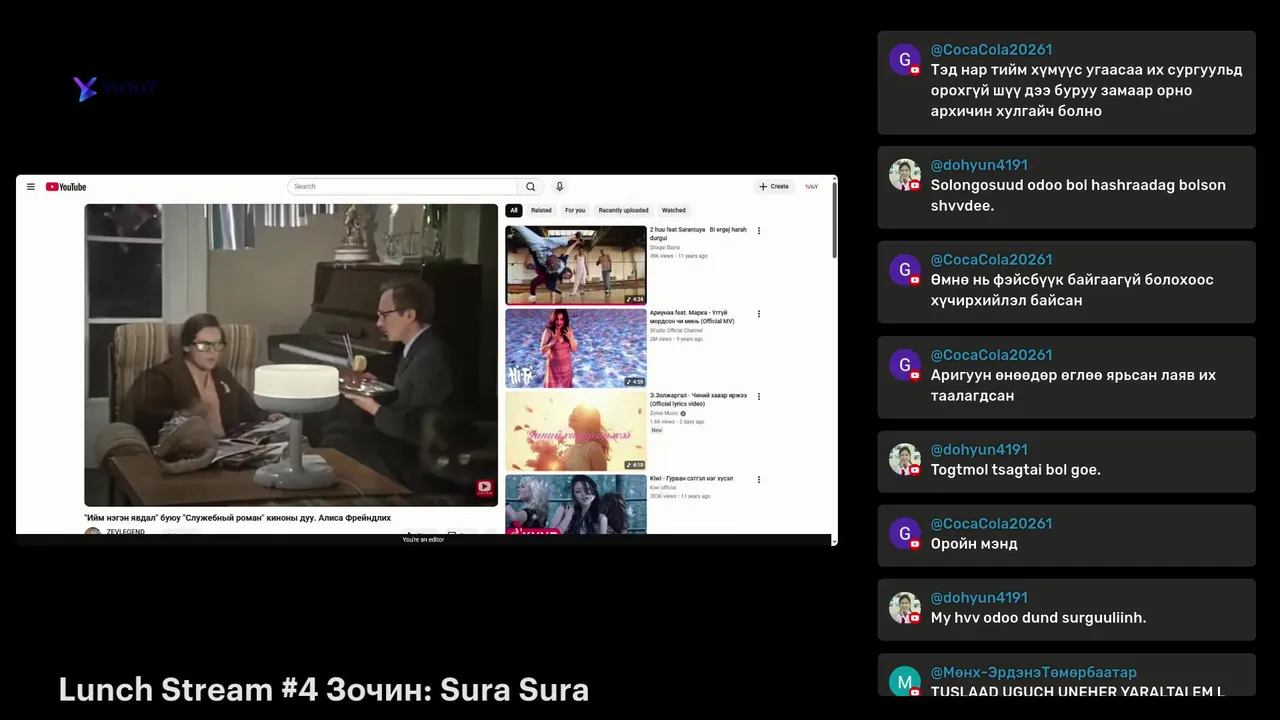Click the 'You're an editor' status label

423,540
